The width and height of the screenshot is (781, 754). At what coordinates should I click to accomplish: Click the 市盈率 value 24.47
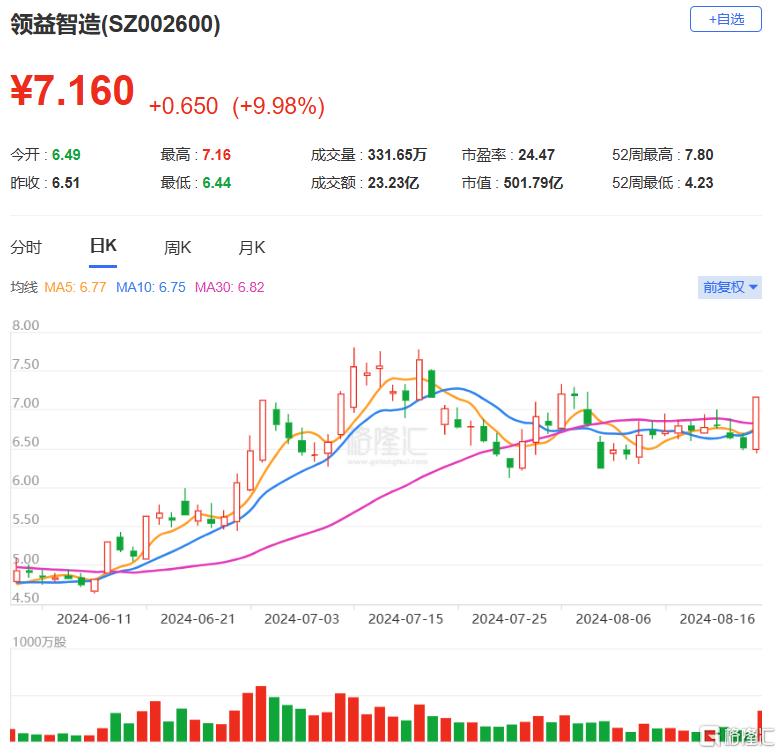point(536,155)
